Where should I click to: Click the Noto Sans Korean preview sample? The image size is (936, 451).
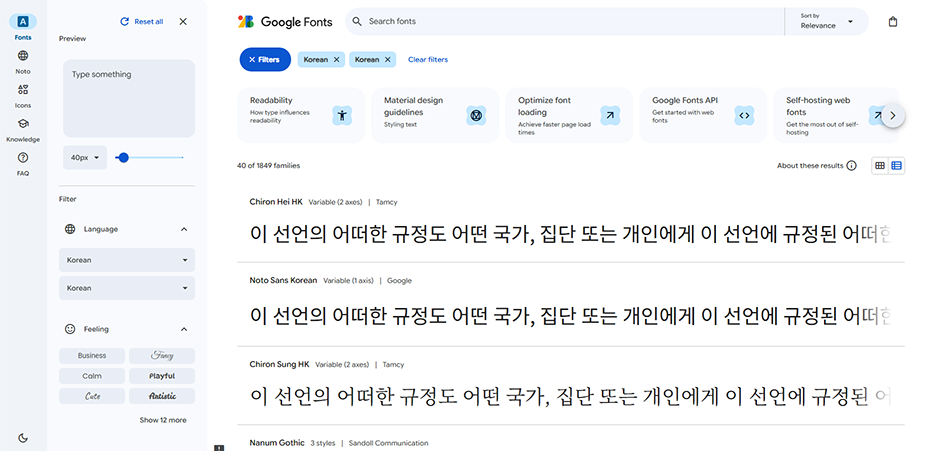click(x=571, y=315)
